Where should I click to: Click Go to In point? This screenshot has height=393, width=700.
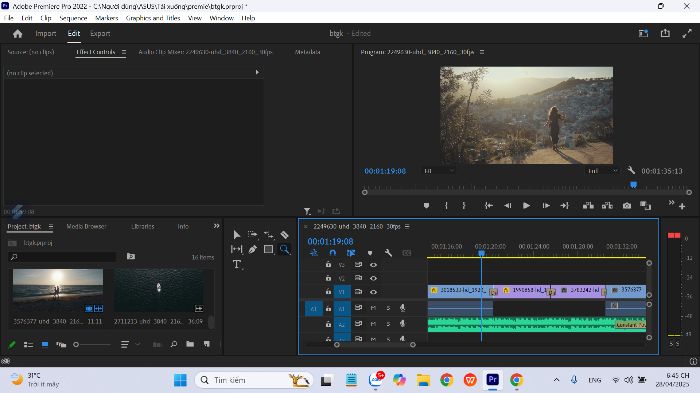coord(489,205)
